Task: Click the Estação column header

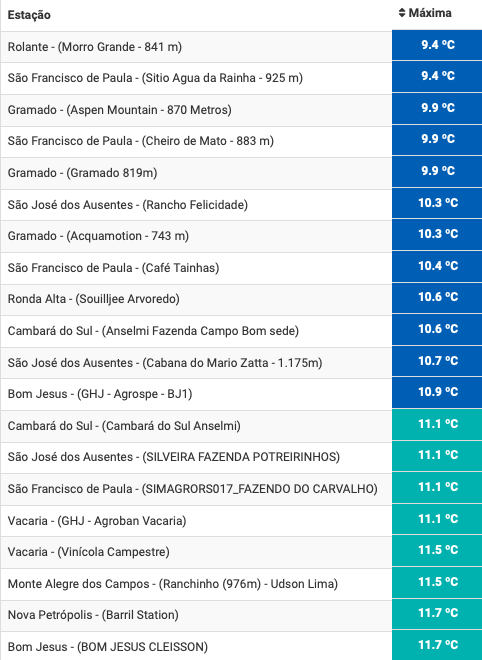Action: tap(29, 15)
